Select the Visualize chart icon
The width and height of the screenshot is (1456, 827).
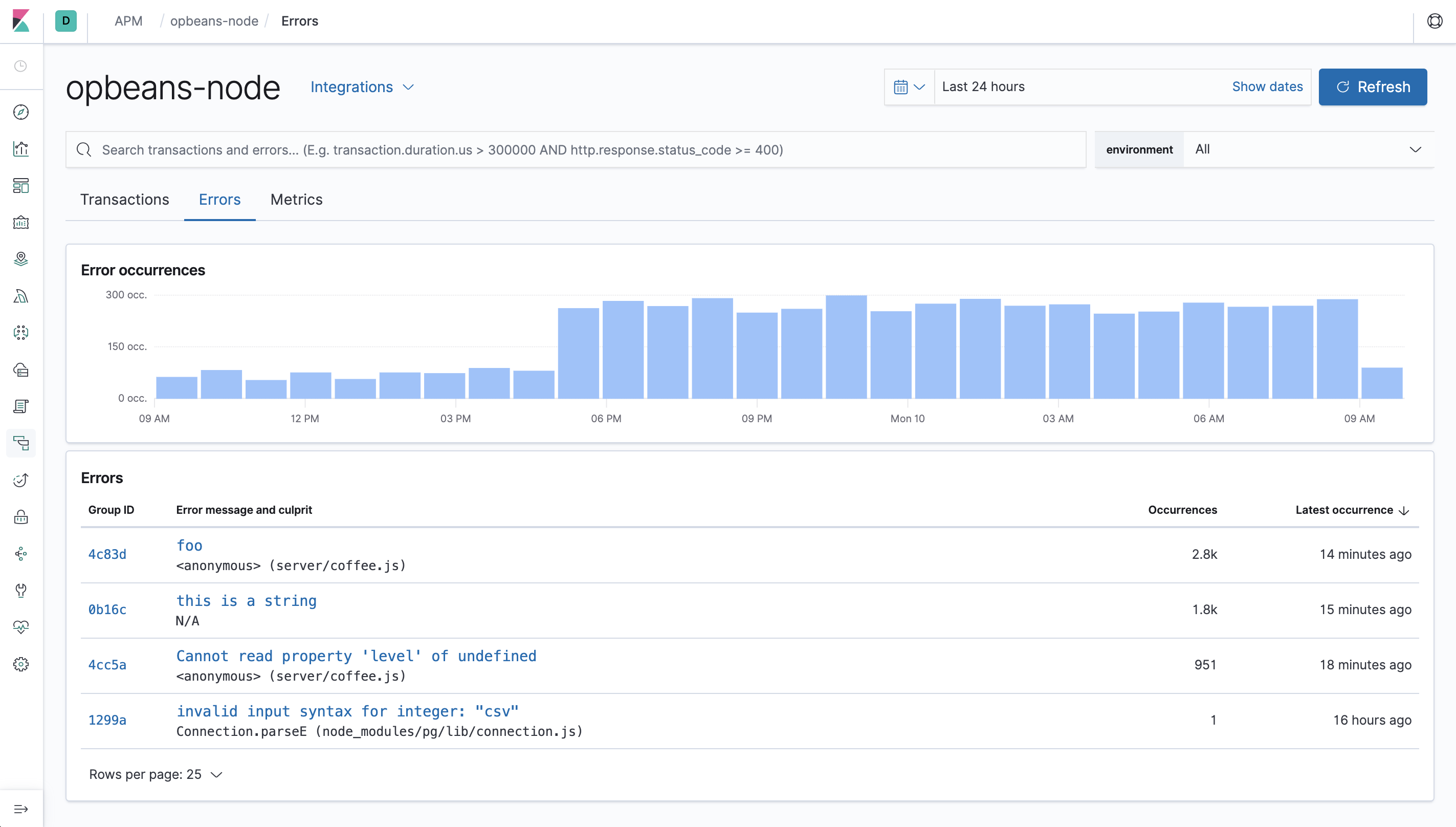(x=21, y=149)
